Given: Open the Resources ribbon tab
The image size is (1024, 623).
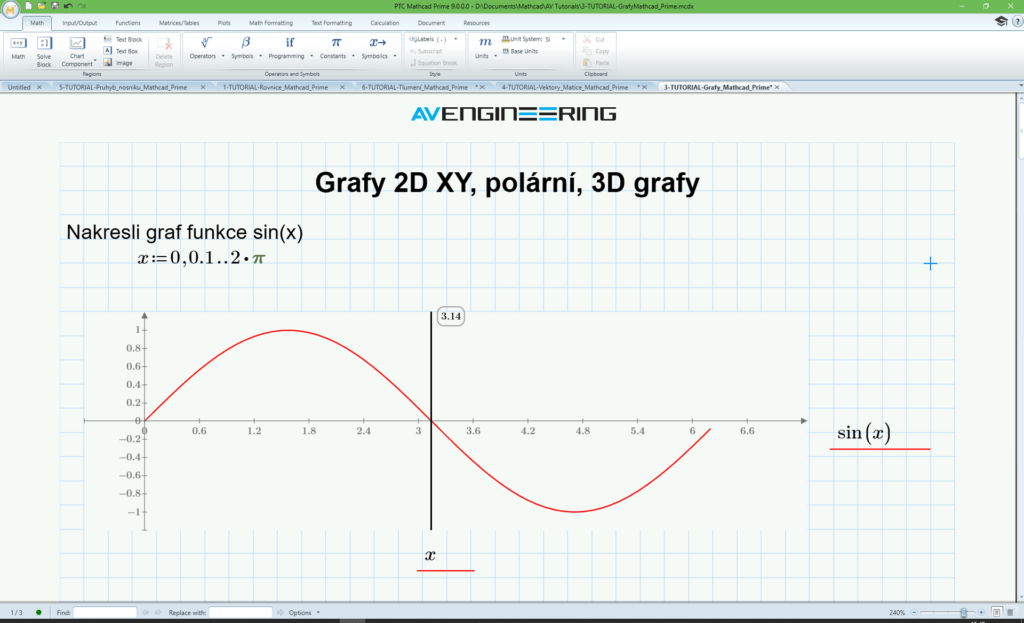Looking at the screenshot, I should tap(477, 23).
